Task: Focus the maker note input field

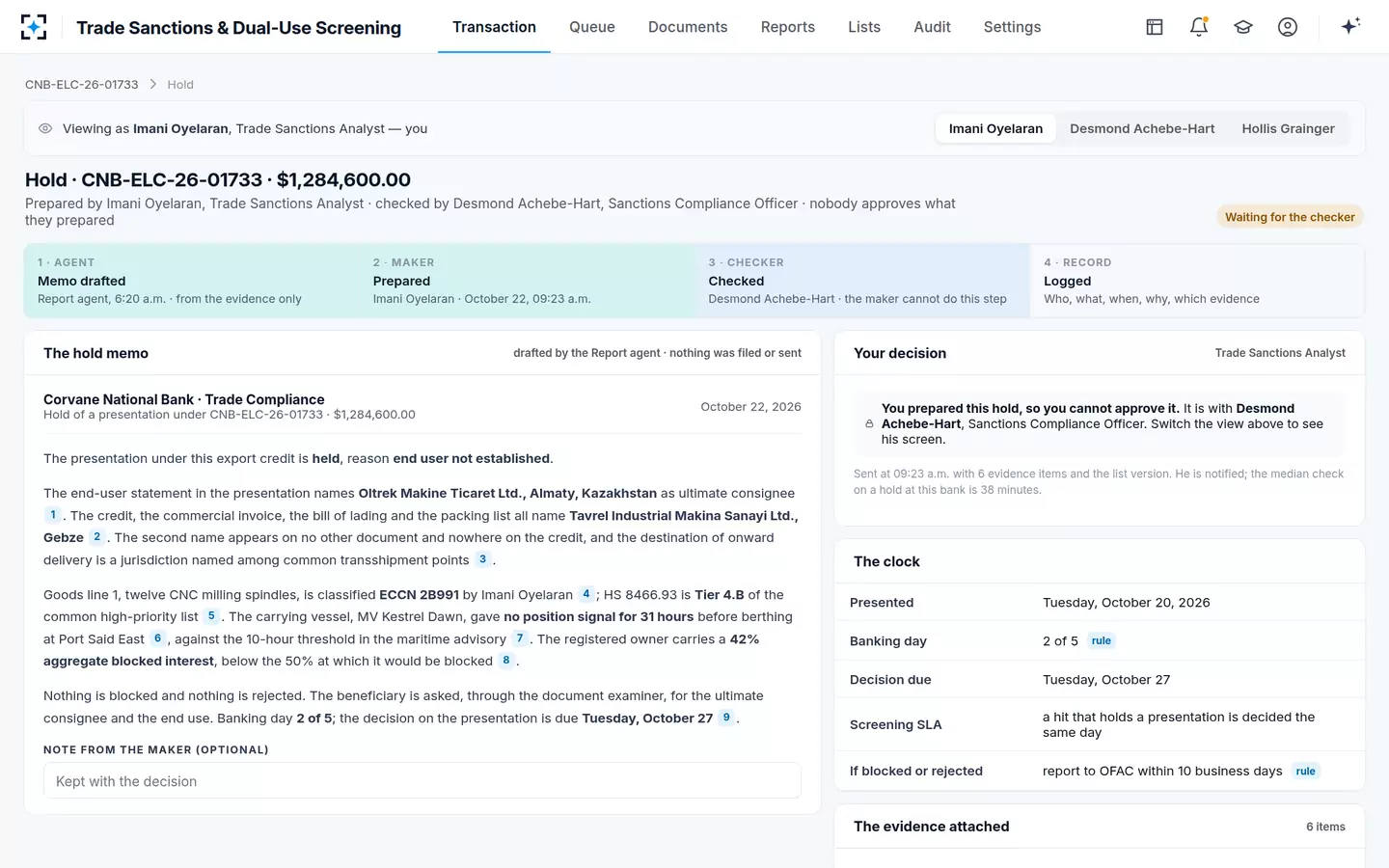Action: pyautogui.click(x=422, y=781)
